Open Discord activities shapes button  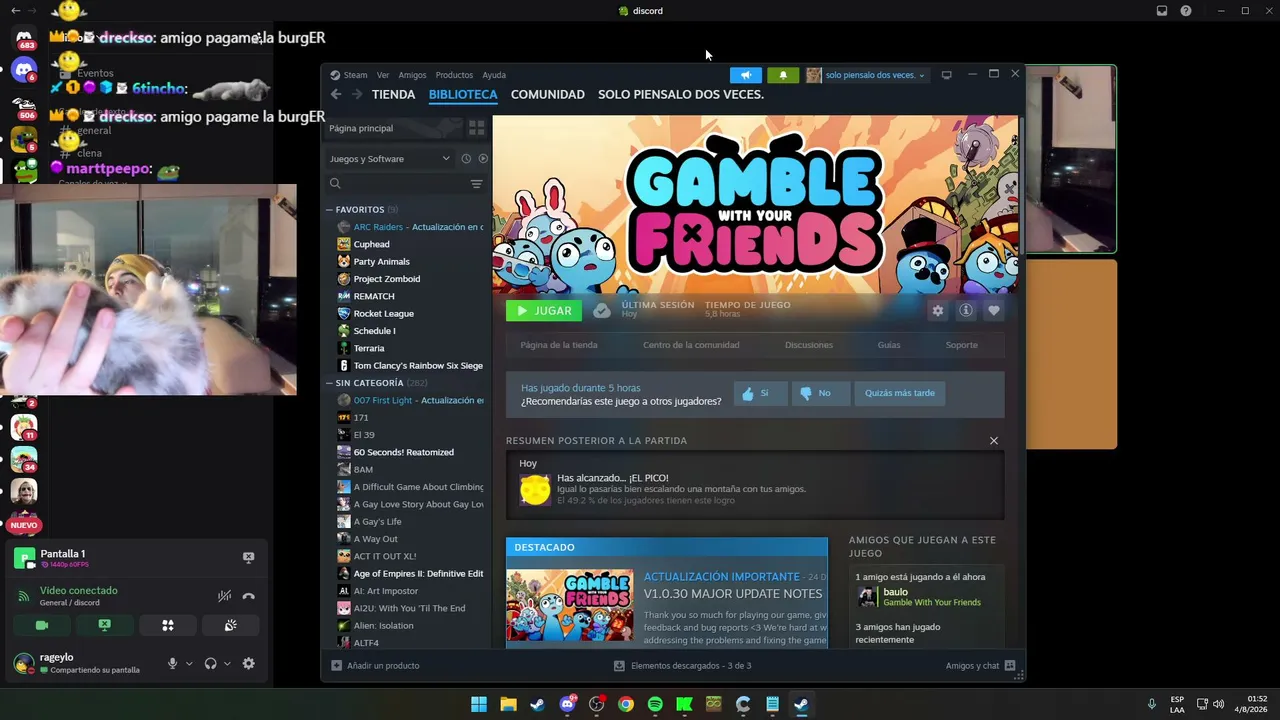click(168, 626)
